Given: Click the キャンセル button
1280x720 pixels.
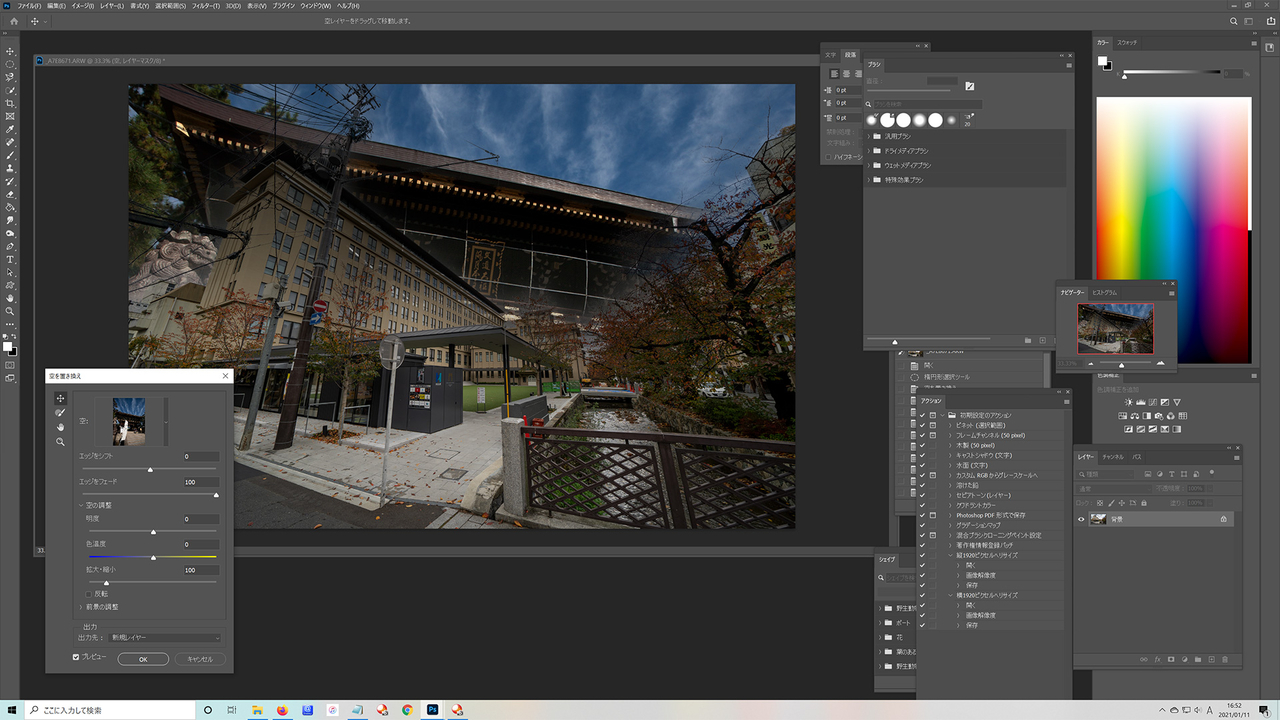Looking at the screenshot, I should [201, 659].
